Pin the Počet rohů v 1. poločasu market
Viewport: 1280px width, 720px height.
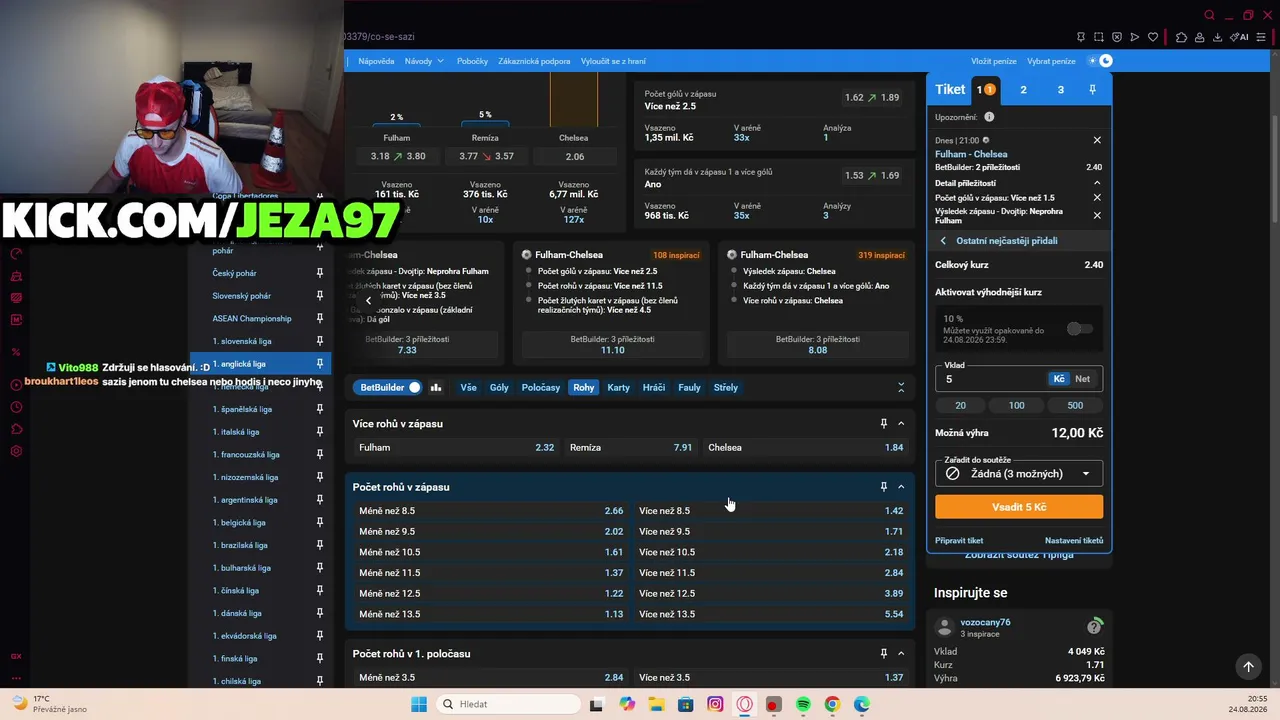[883, 654]
